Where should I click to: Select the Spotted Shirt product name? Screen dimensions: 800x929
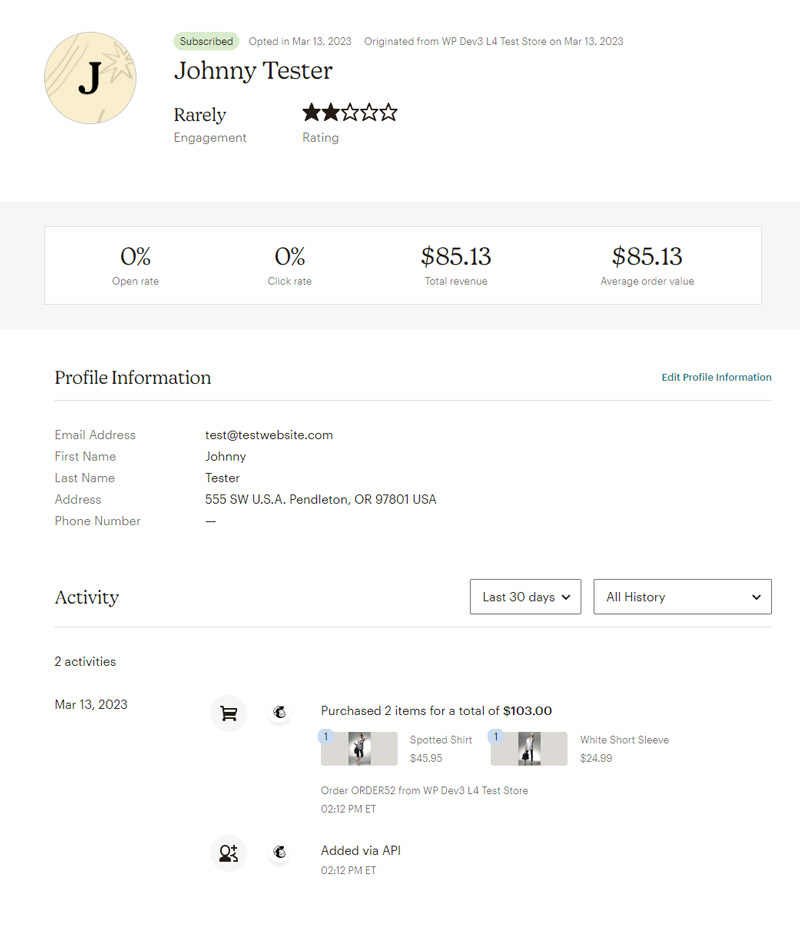(x=441, y=740)
